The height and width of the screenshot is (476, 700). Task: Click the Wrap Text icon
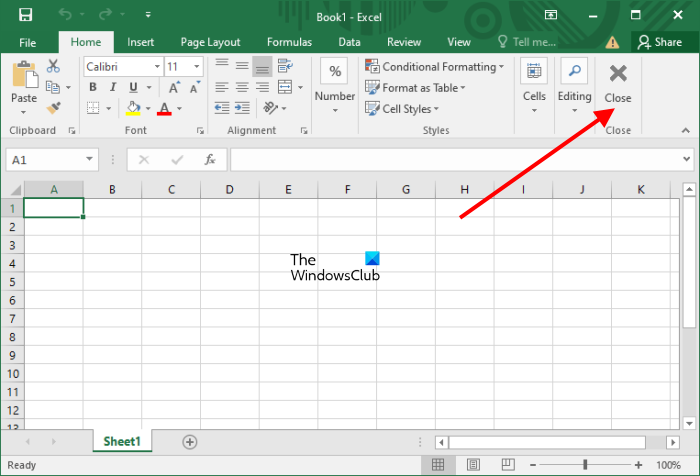tap(285, 66)
